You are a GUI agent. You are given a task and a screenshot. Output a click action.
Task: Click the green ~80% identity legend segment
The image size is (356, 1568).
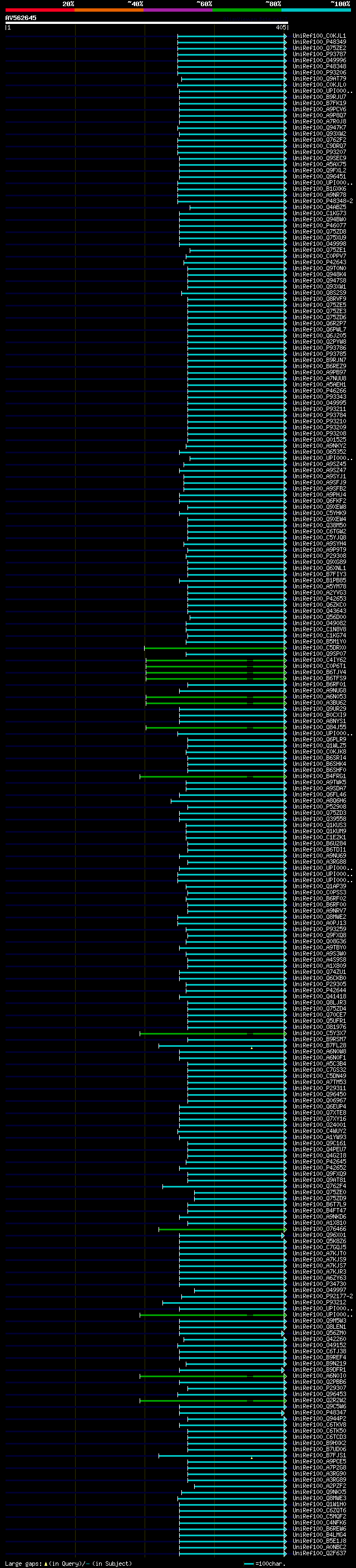tap(248, 10)
